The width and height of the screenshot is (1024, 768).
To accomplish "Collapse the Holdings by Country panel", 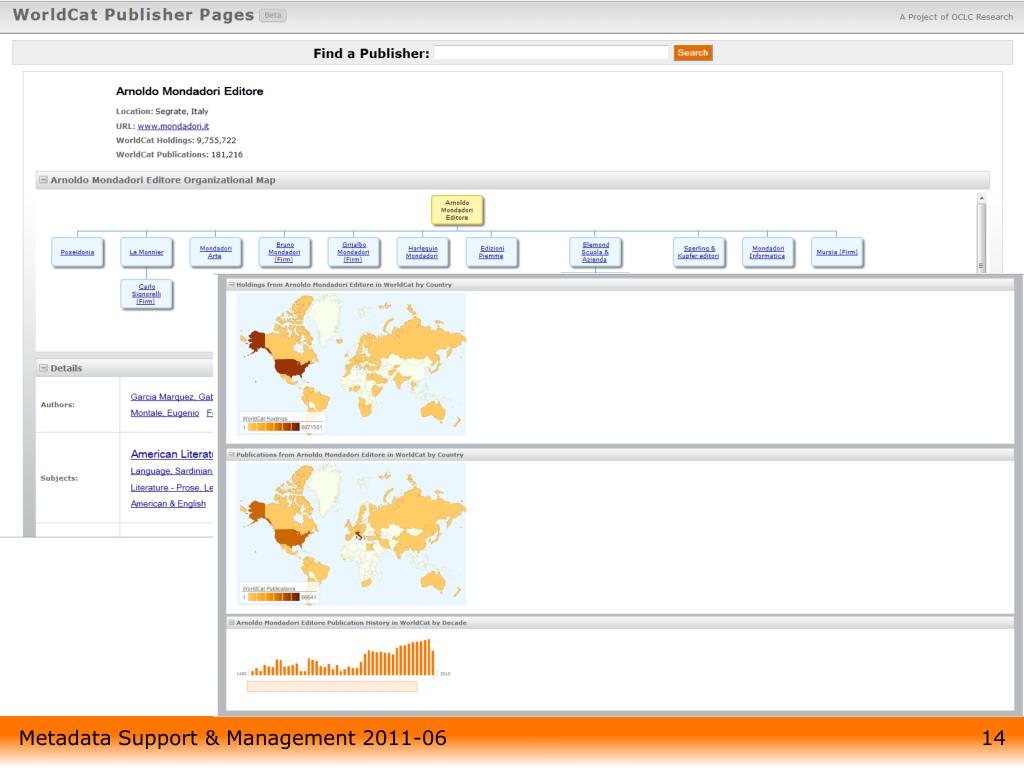I will tap(231, 285).
